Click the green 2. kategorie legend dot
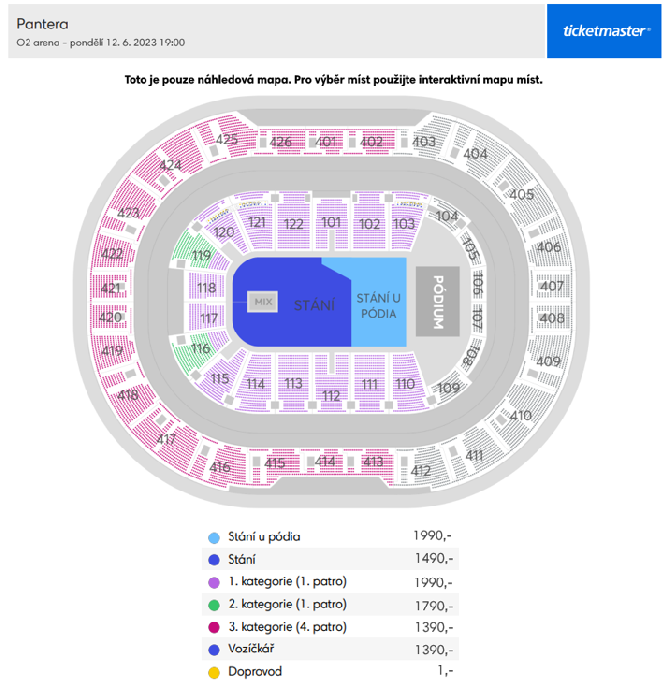This screenshot has height=680, width=670. tap(214, 605)
